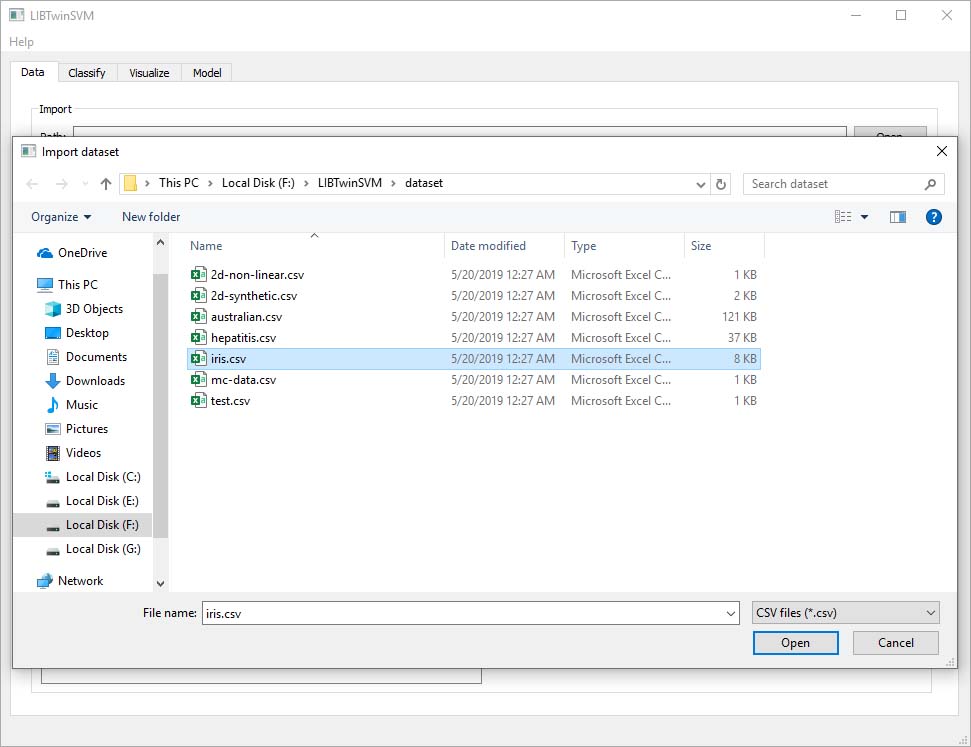The width and height of the screenshot is (971, 747).
Task: Open the recent locations dropdown arrow
Action: pos(85,184)
